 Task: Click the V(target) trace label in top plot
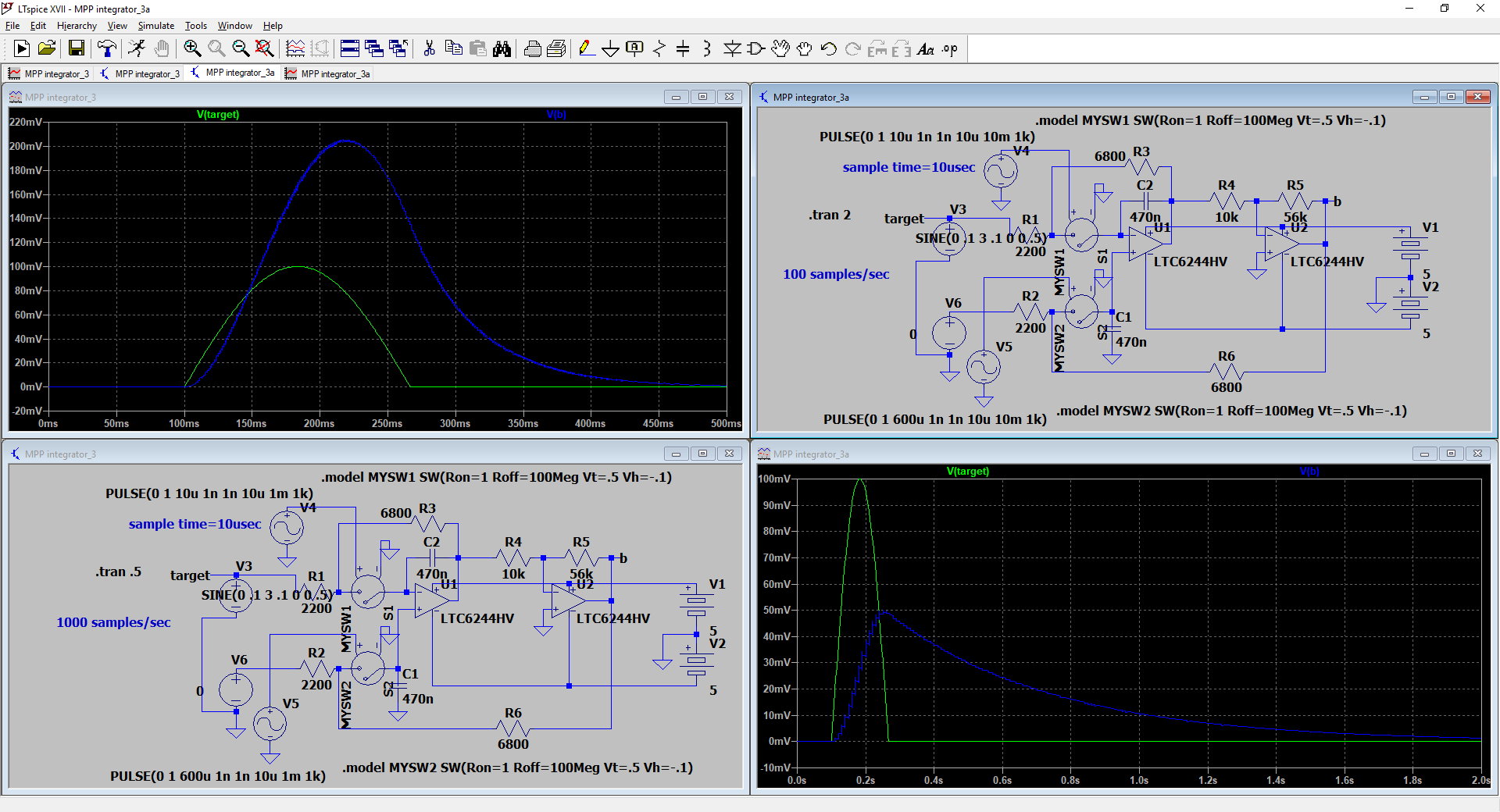click(218, 115)
